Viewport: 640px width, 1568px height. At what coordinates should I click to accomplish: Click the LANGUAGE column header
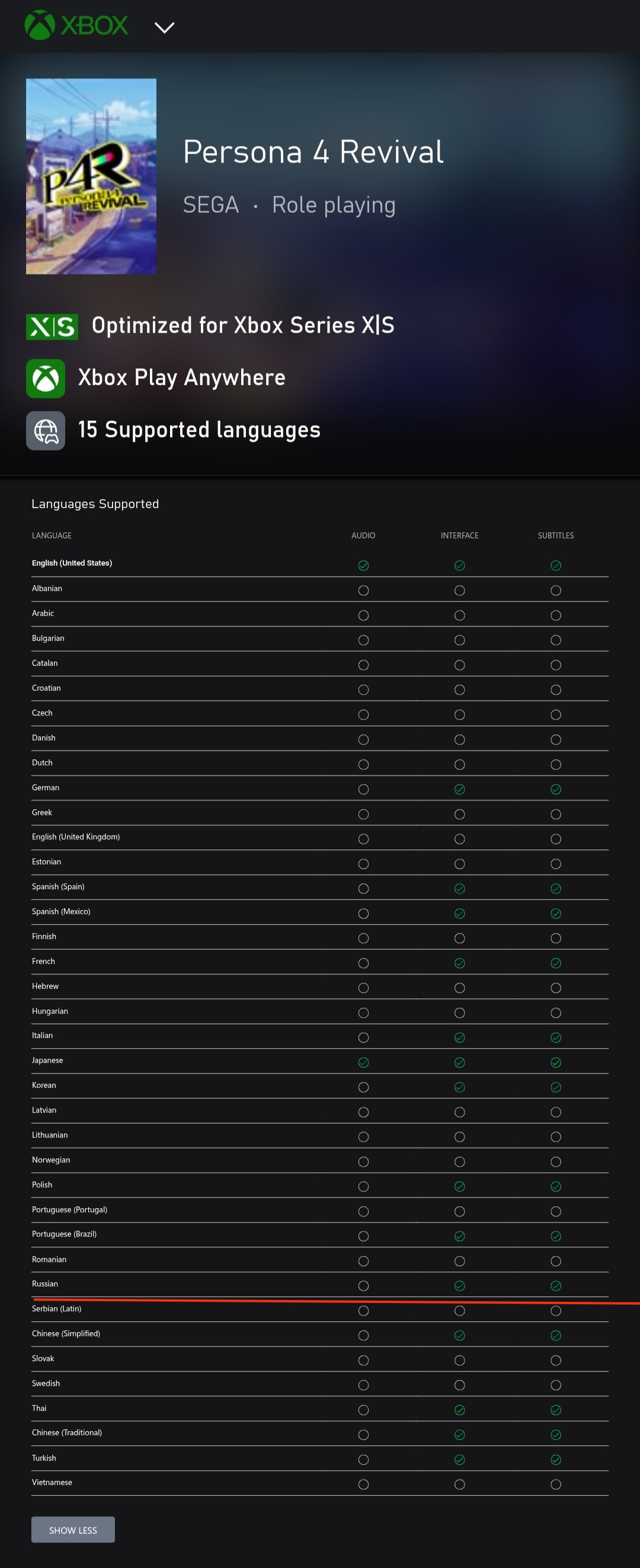(x=52, y=536)
